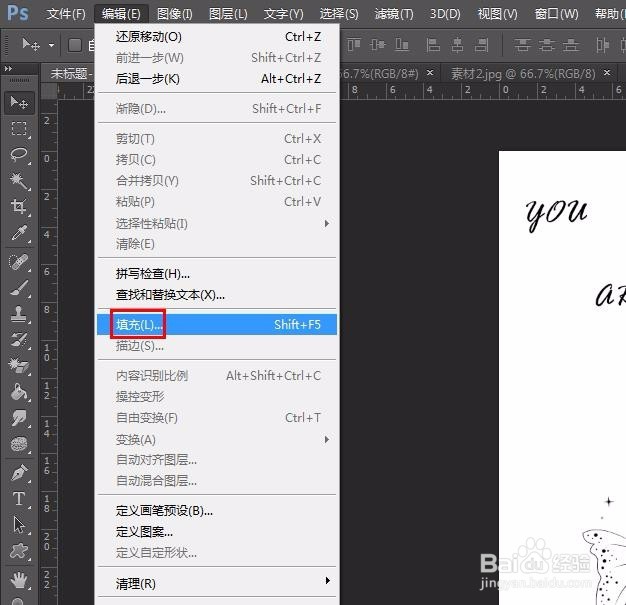626x605 pixels.
Task: Choose 定义图案... menu item
Action: point(217,532)
